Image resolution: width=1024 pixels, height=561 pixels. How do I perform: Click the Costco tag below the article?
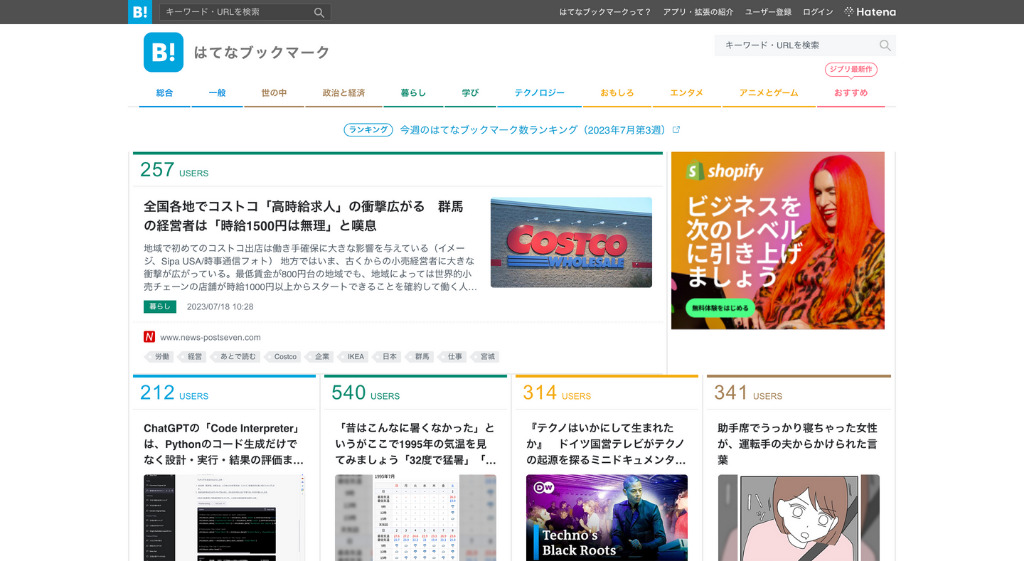click(286, 356)
